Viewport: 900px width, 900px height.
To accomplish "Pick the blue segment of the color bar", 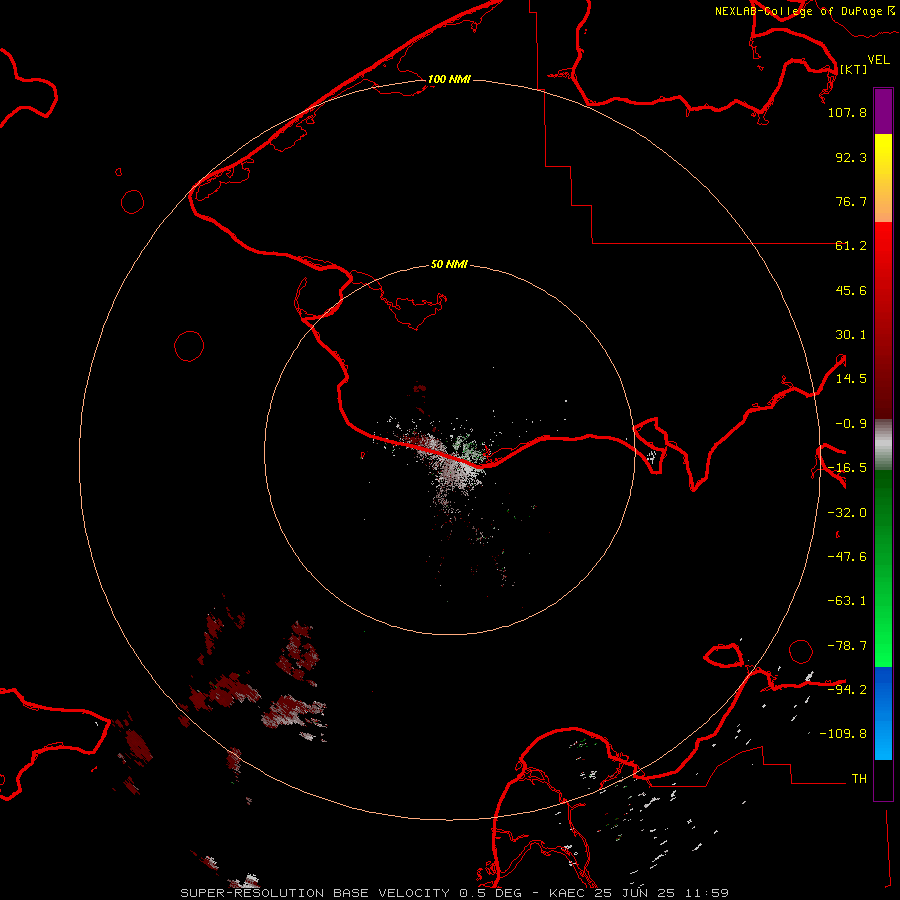I will click(883, 713).
